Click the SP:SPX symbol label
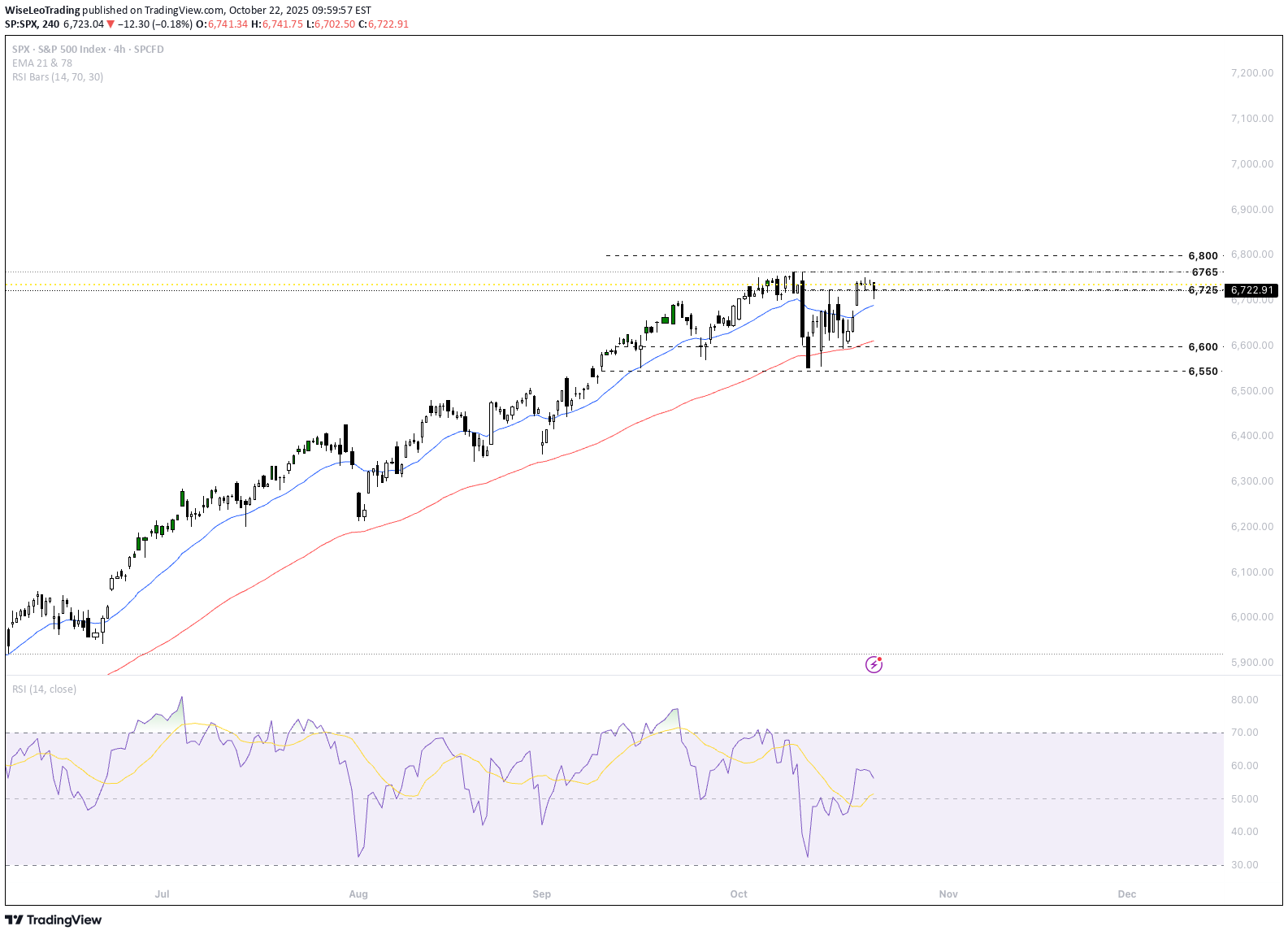1288x935 pixels. tap(22, 24)
